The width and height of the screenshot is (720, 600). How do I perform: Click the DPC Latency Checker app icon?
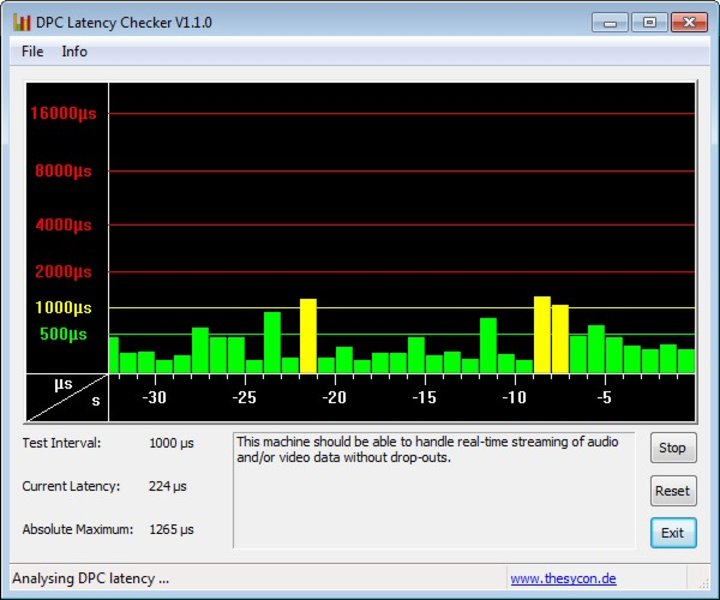[22, 22]
